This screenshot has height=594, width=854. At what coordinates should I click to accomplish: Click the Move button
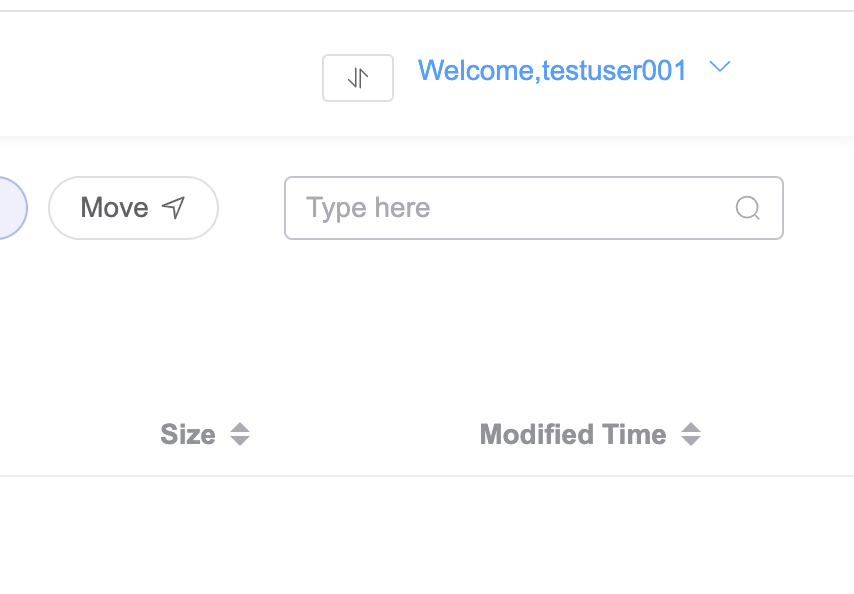(133, 208)
